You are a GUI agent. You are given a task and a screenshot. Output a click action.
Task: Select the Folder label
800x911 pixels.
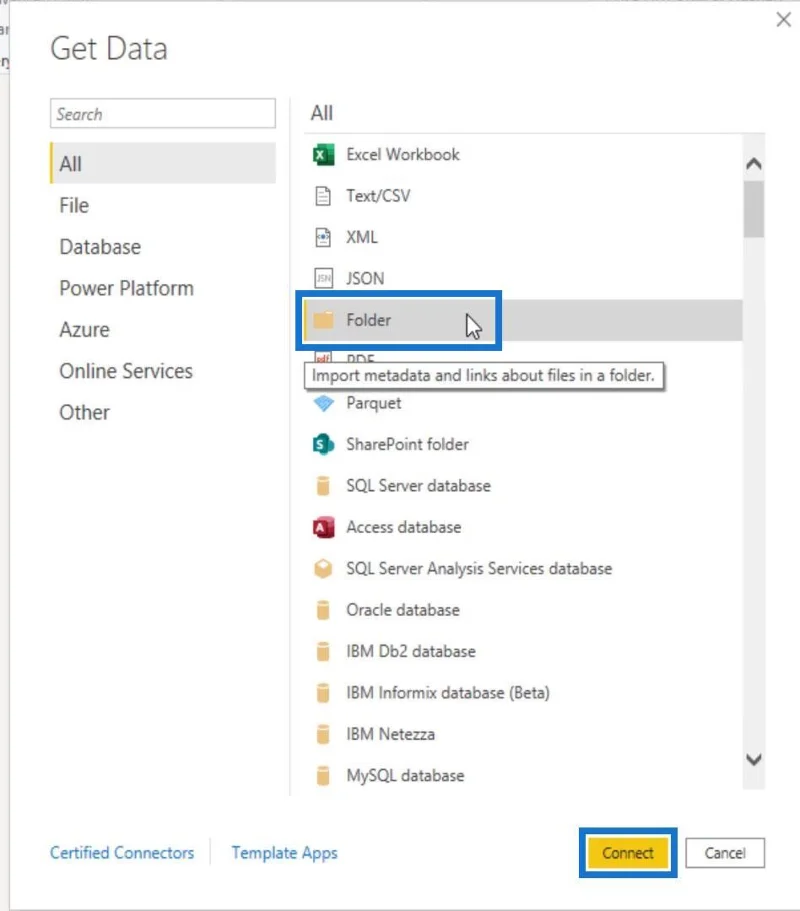(368, 320)
